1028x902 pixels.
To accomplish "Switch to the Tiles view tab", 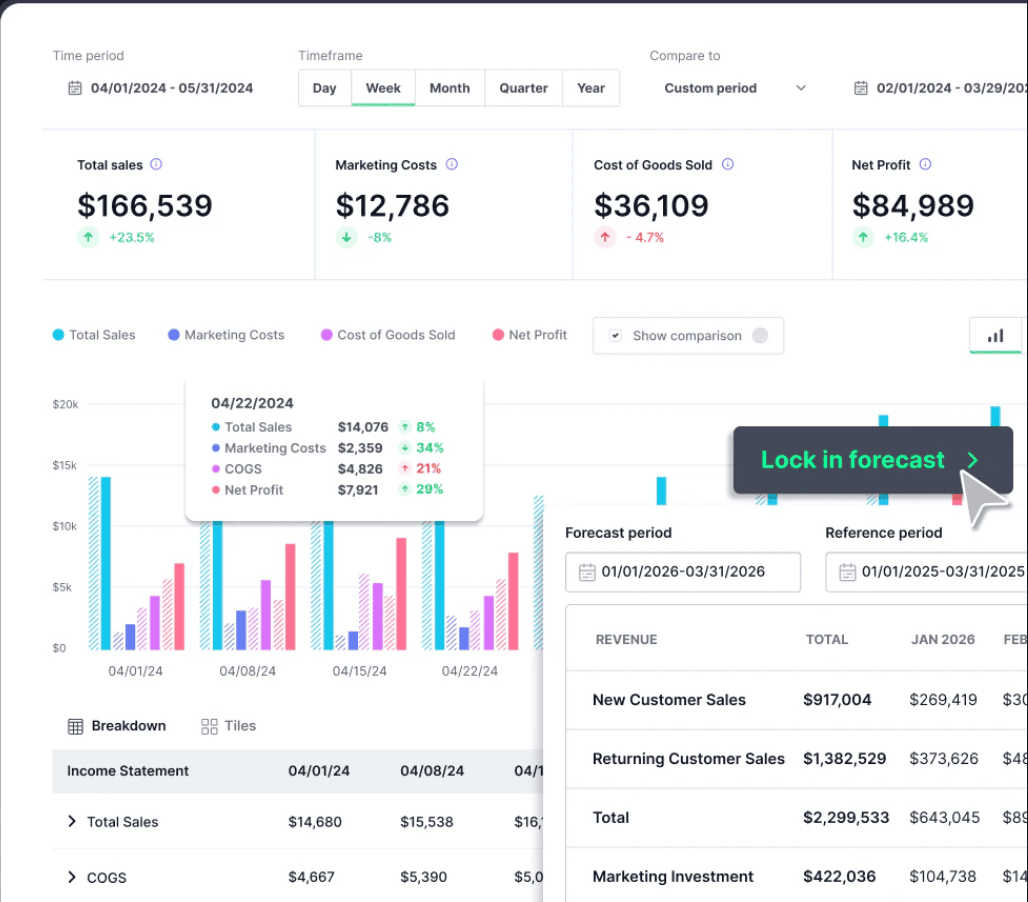I will (228, 726).
